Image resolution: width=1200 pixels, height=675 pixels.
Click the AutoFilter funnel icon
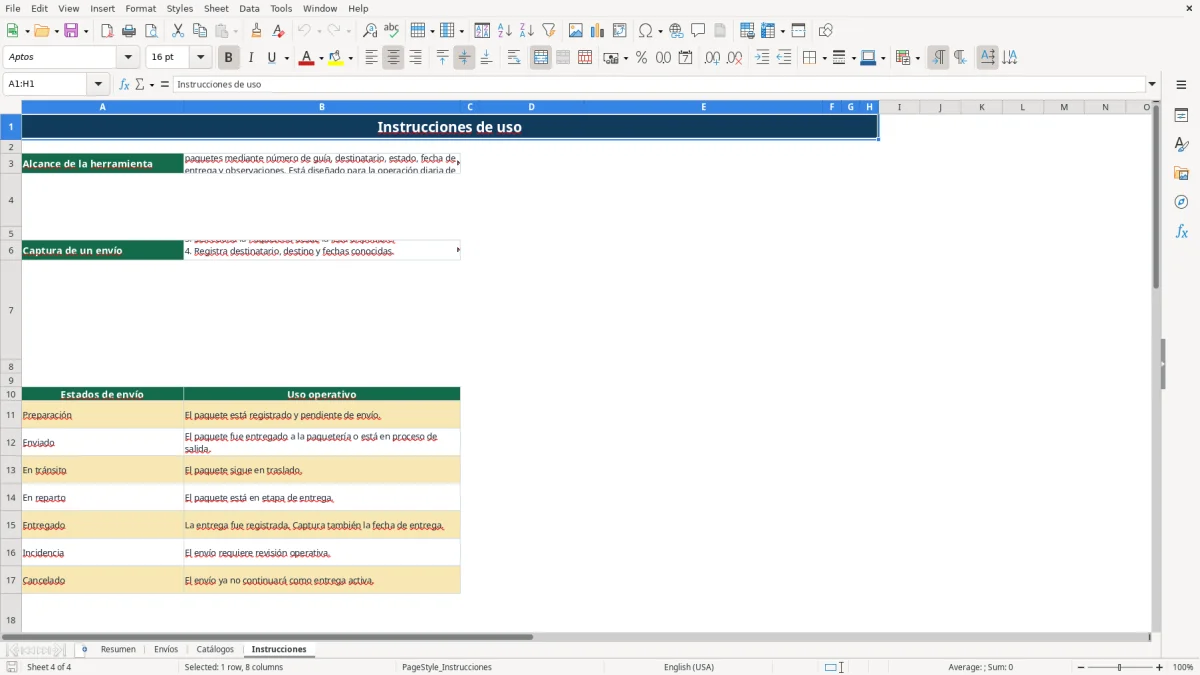click(x=549, y=31)
